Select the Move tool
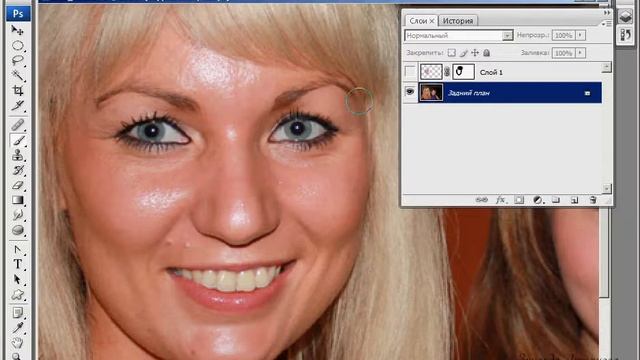 (18, 30)
